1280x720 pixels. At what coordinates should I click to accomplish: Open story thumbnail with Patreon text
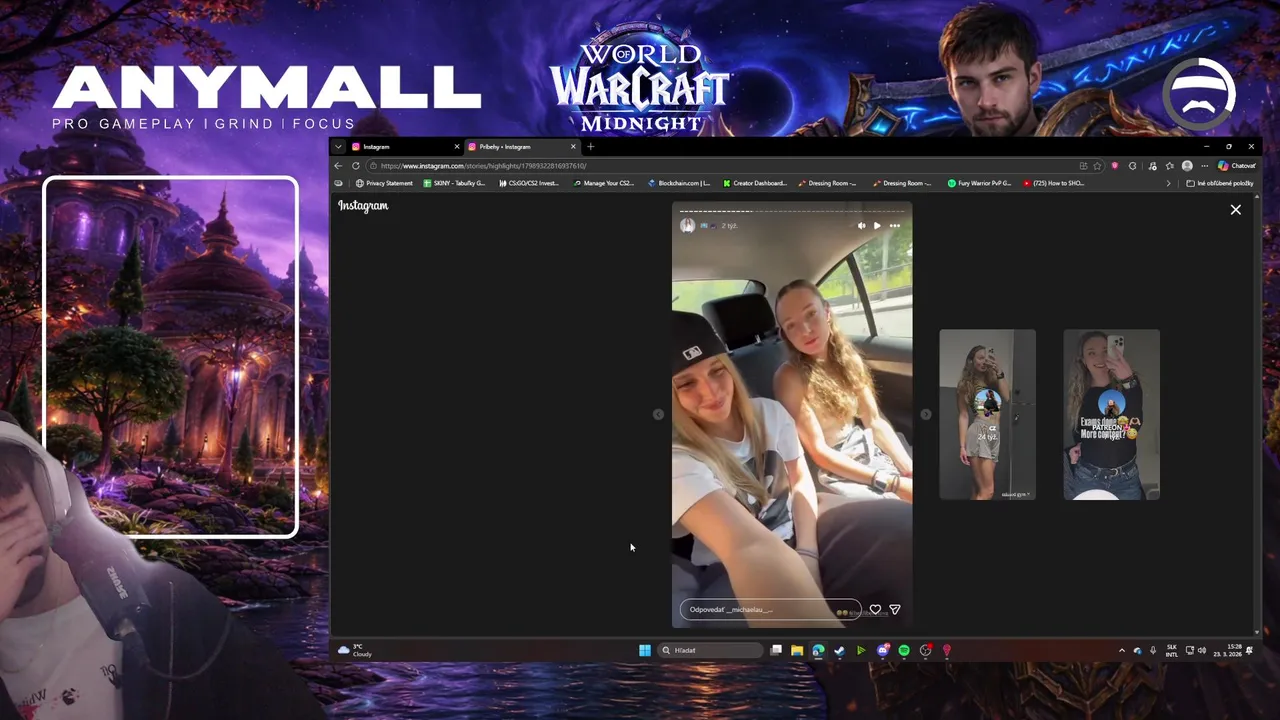point(1111,414)
